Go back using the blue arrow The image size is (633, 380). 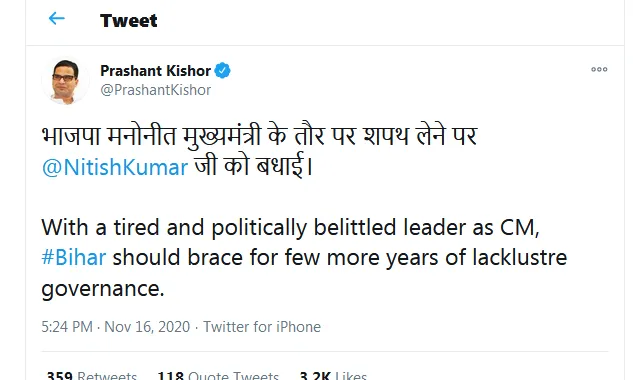(x=57, y=18)
